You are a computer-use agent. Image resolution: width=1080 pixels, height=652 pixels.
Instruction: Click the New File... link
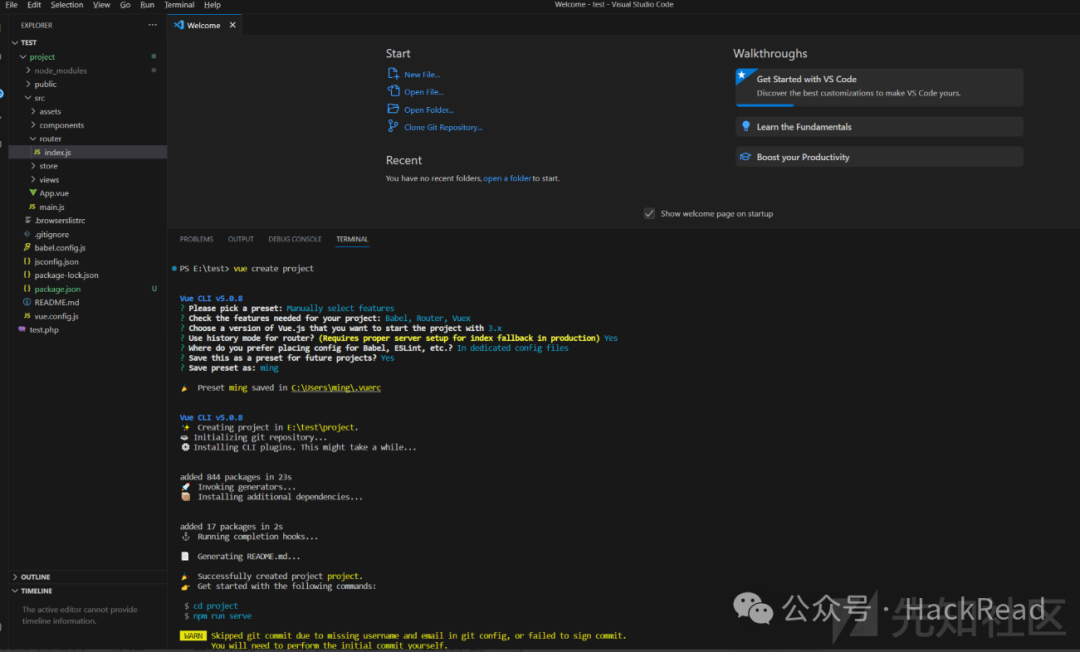[422, 74]
